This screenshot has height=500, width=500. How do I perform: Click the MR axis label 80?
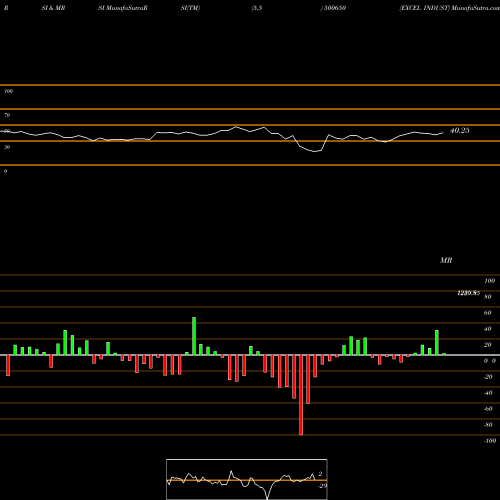[x=488, y=297]
